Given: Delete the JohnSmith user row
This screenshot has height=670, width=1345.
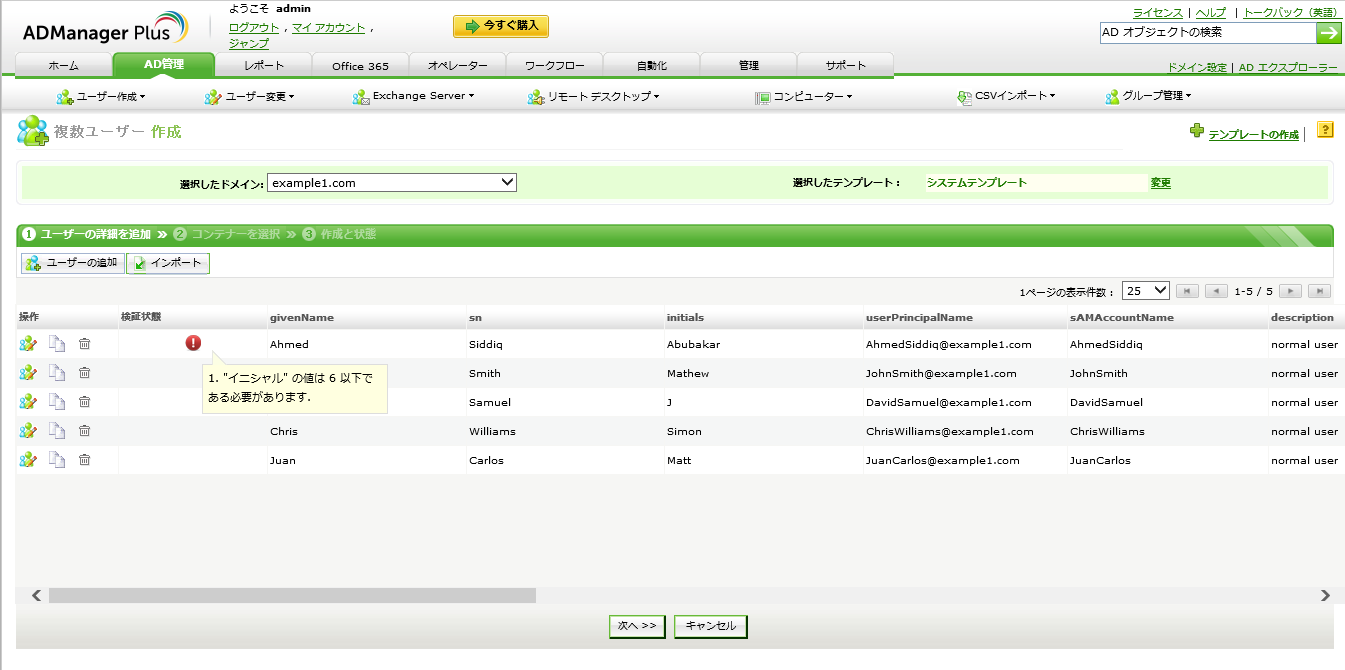Looking at the screenshot, I should pos(85,373).
